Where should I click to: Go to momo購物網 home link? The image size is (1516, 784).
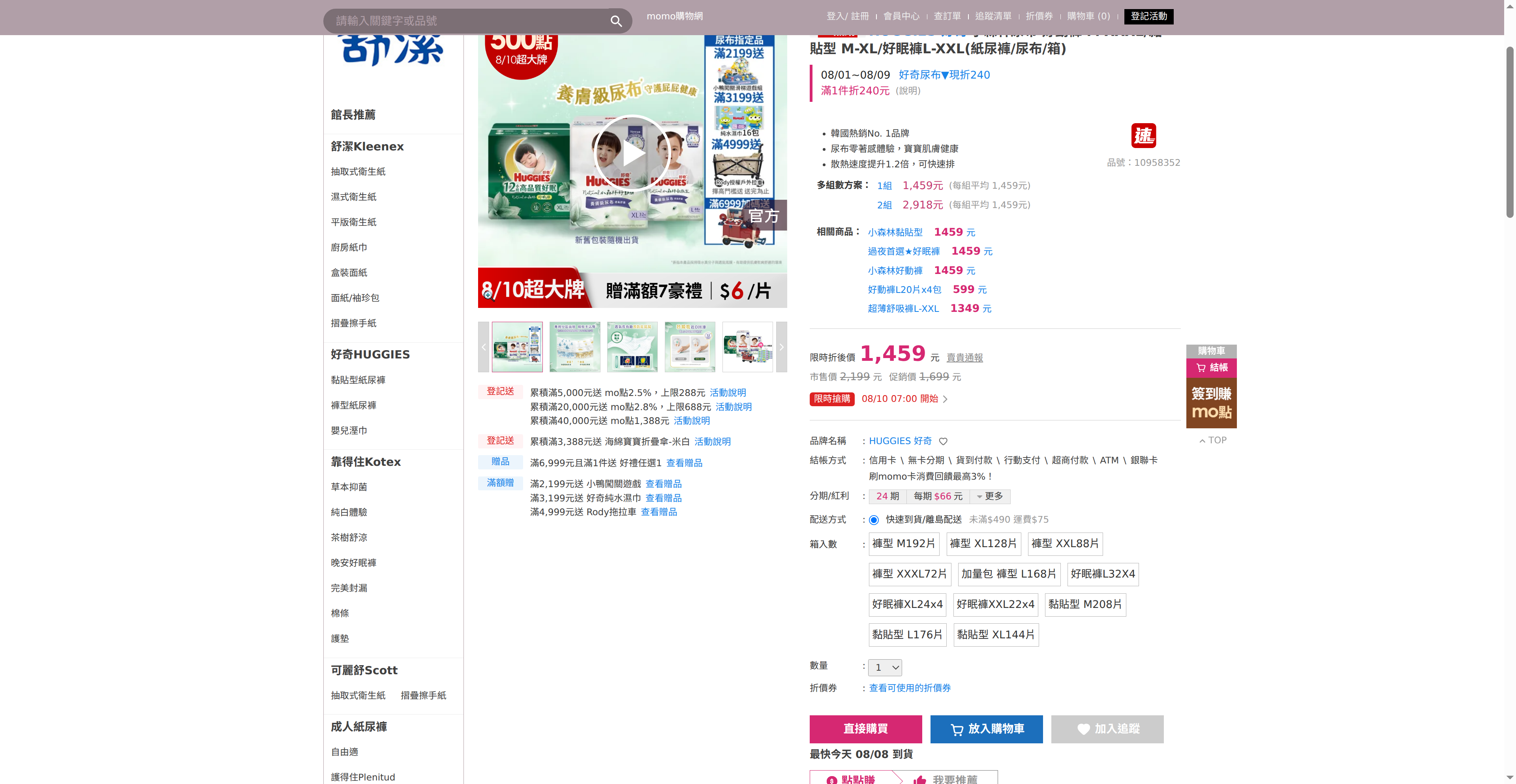click(x=674, y=17)
